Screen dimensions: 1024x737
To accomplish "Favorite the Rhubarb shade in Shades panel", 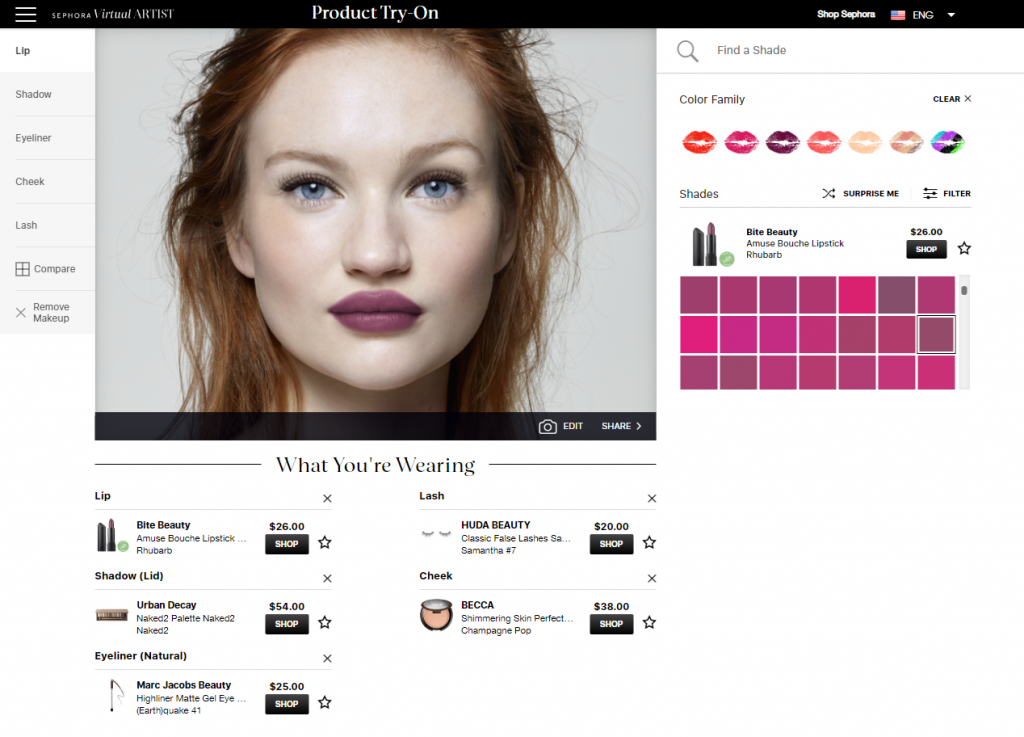I will tap(964, 248).
